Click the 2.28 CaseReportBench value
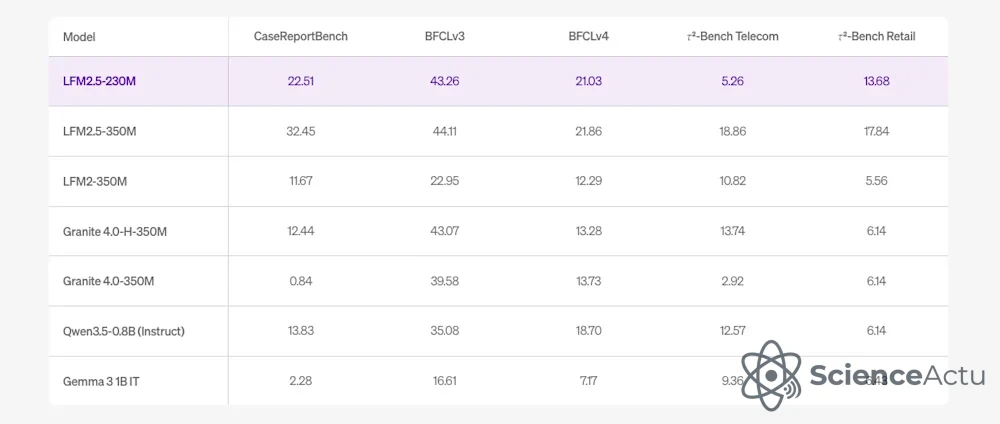1000x424 pixels. pyautogui.click(x=301, y=381)
